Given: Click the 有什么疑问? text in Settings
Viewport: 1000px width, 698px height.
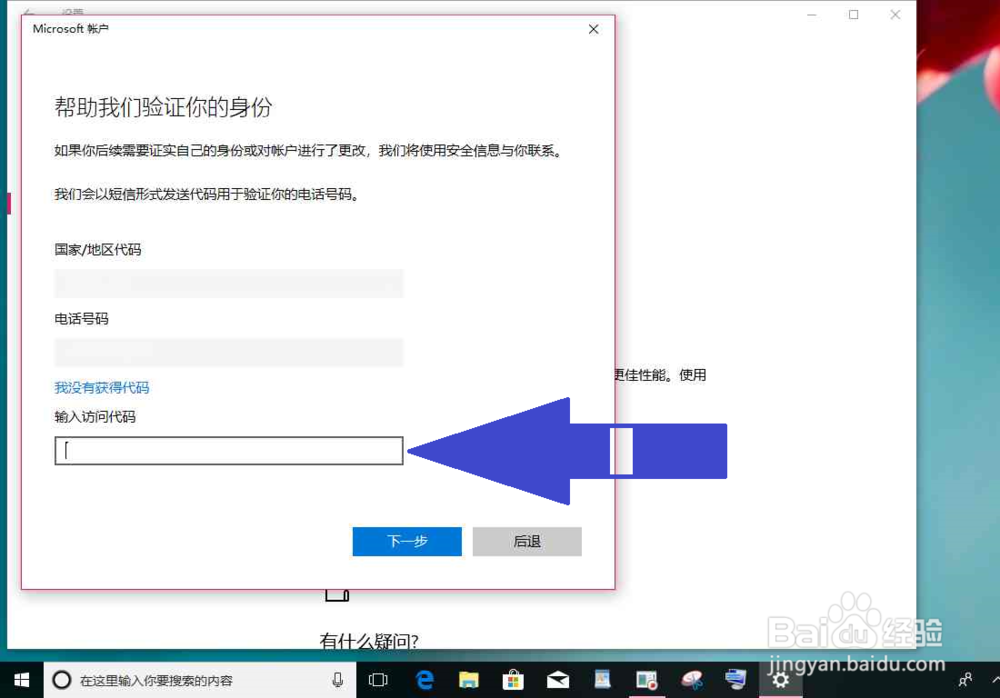Looking at the screenshot, I should (369, 641).
